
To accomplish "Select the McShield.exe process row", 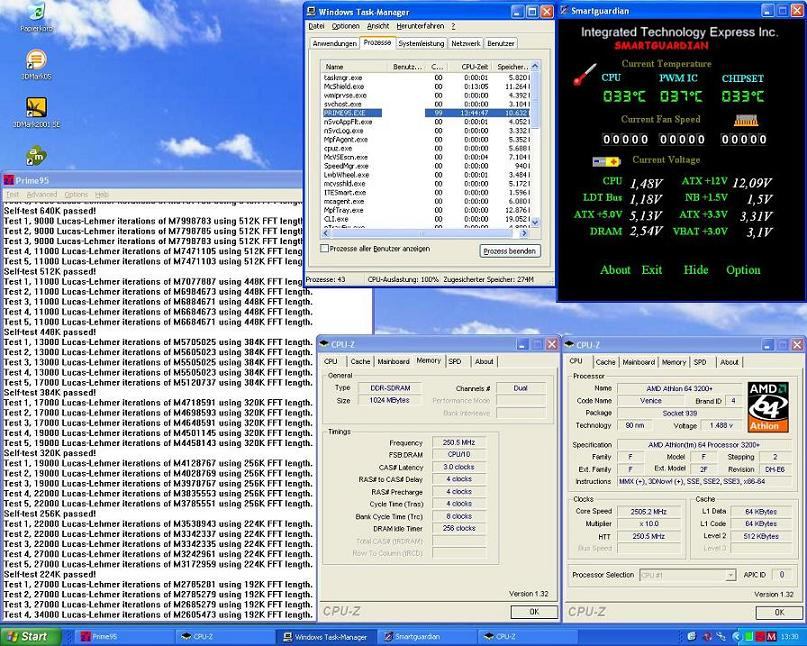I will tap(426, 86).
